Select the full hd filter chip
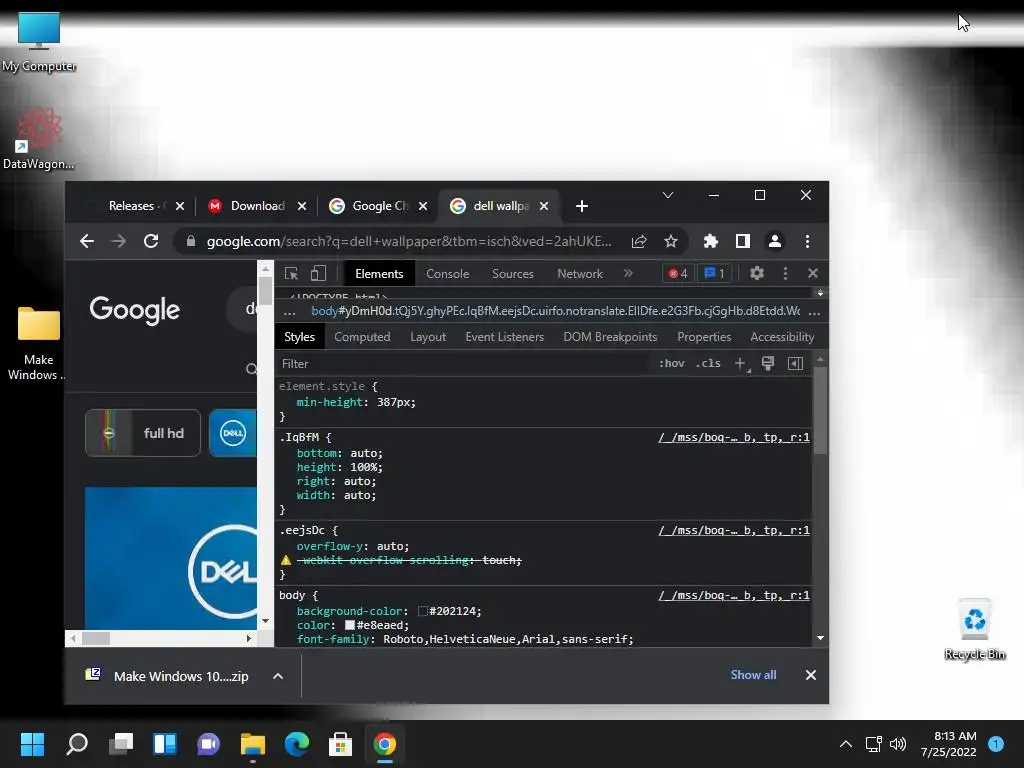The width and height of the screenshot is (1024, 768). (142, 433)
